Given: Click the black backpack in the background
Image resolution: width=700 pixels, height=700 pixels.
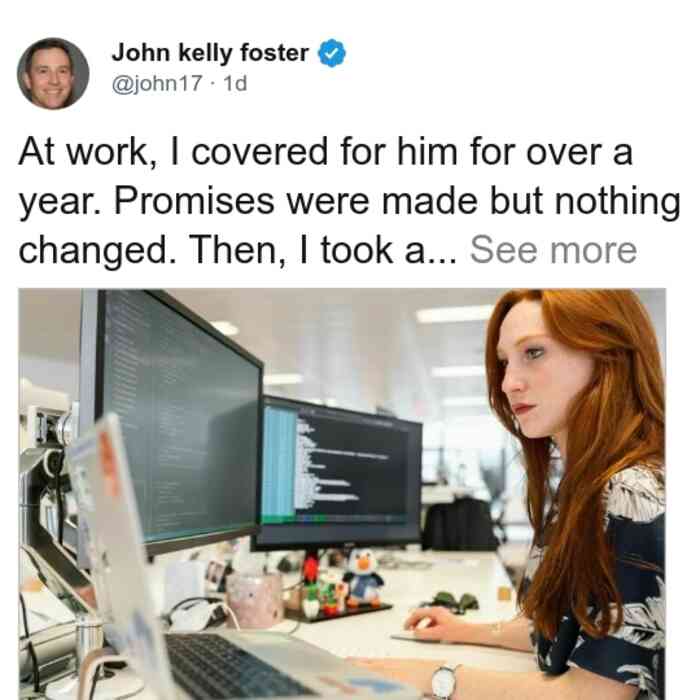Looking at the screenshot, I should click(460, 524).
